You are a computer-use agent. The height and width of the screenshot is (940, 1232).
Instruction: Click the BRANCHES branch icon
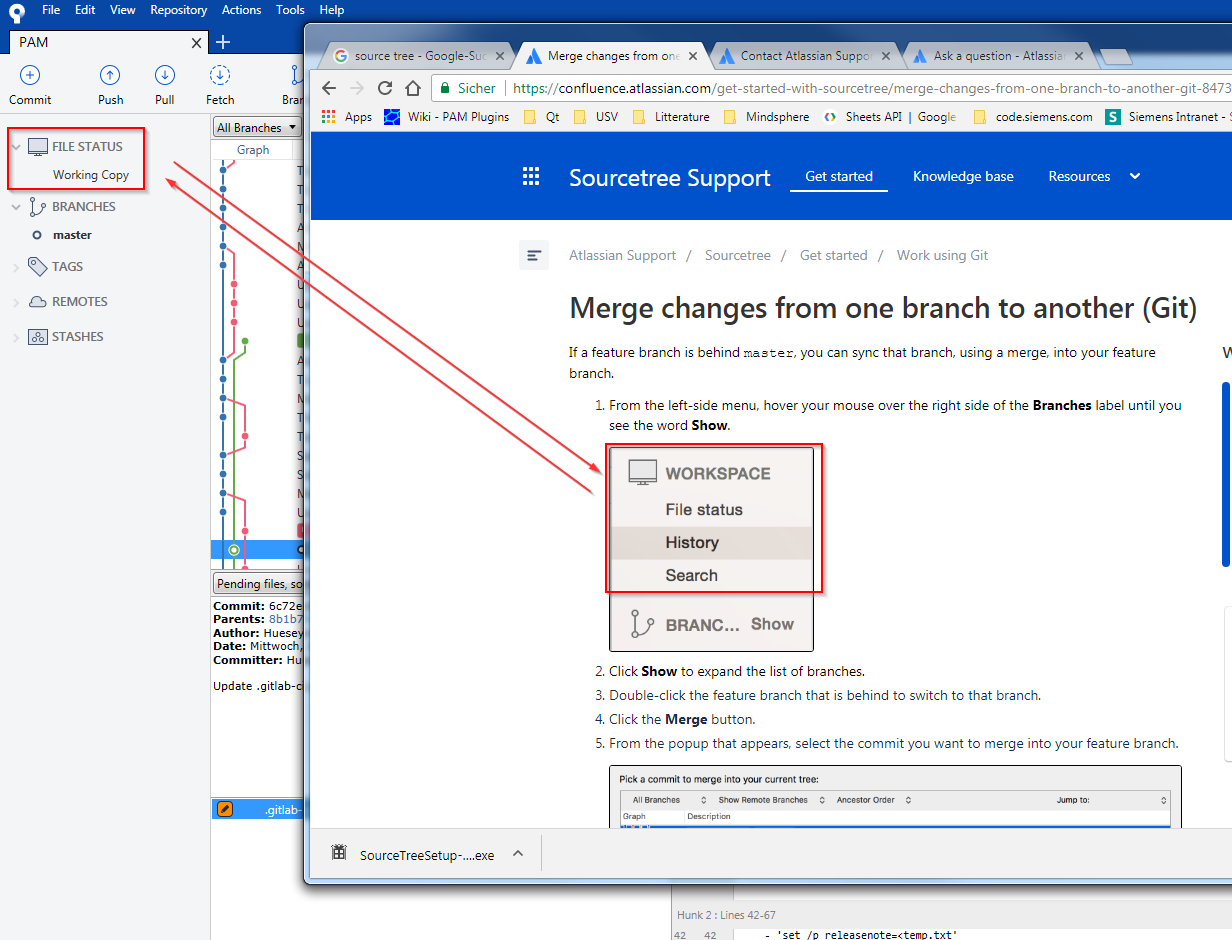tap(37, 207)
